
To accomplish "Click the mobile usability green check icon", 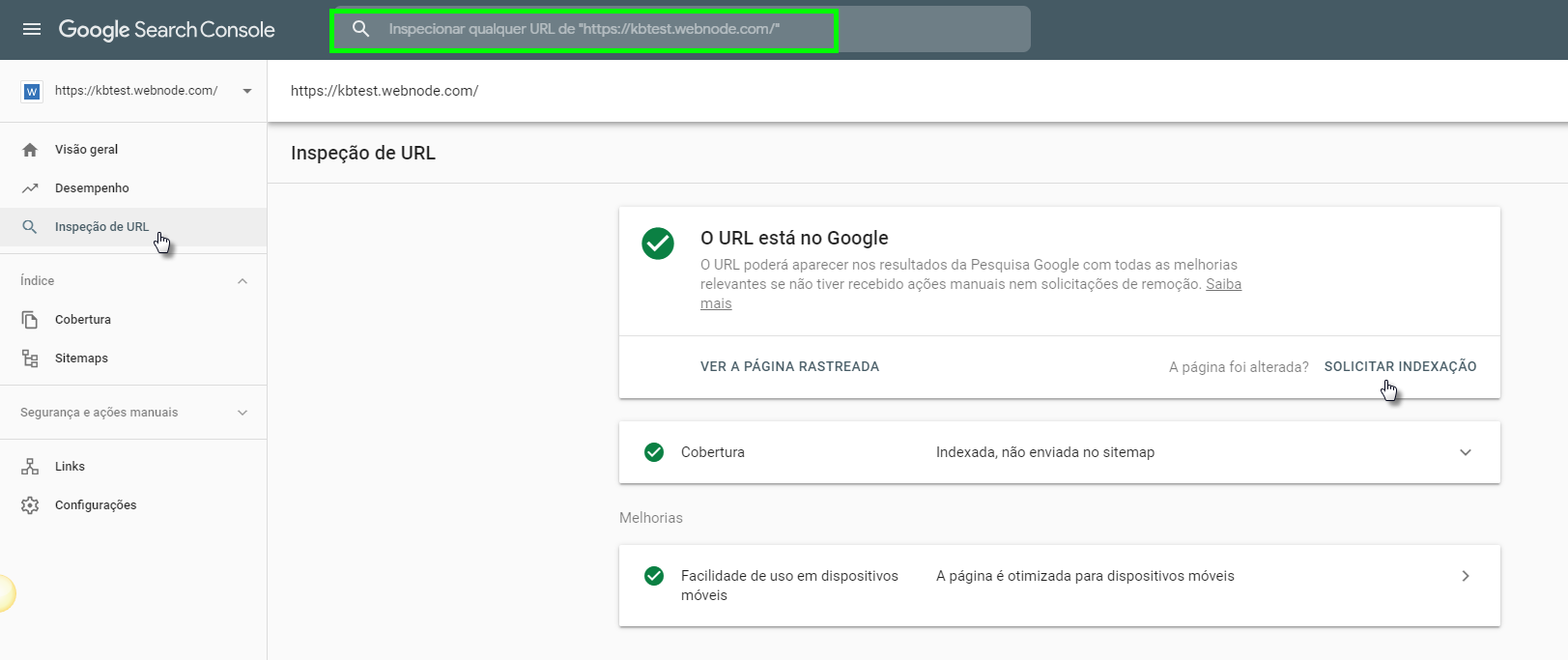I will pos(654,576).
